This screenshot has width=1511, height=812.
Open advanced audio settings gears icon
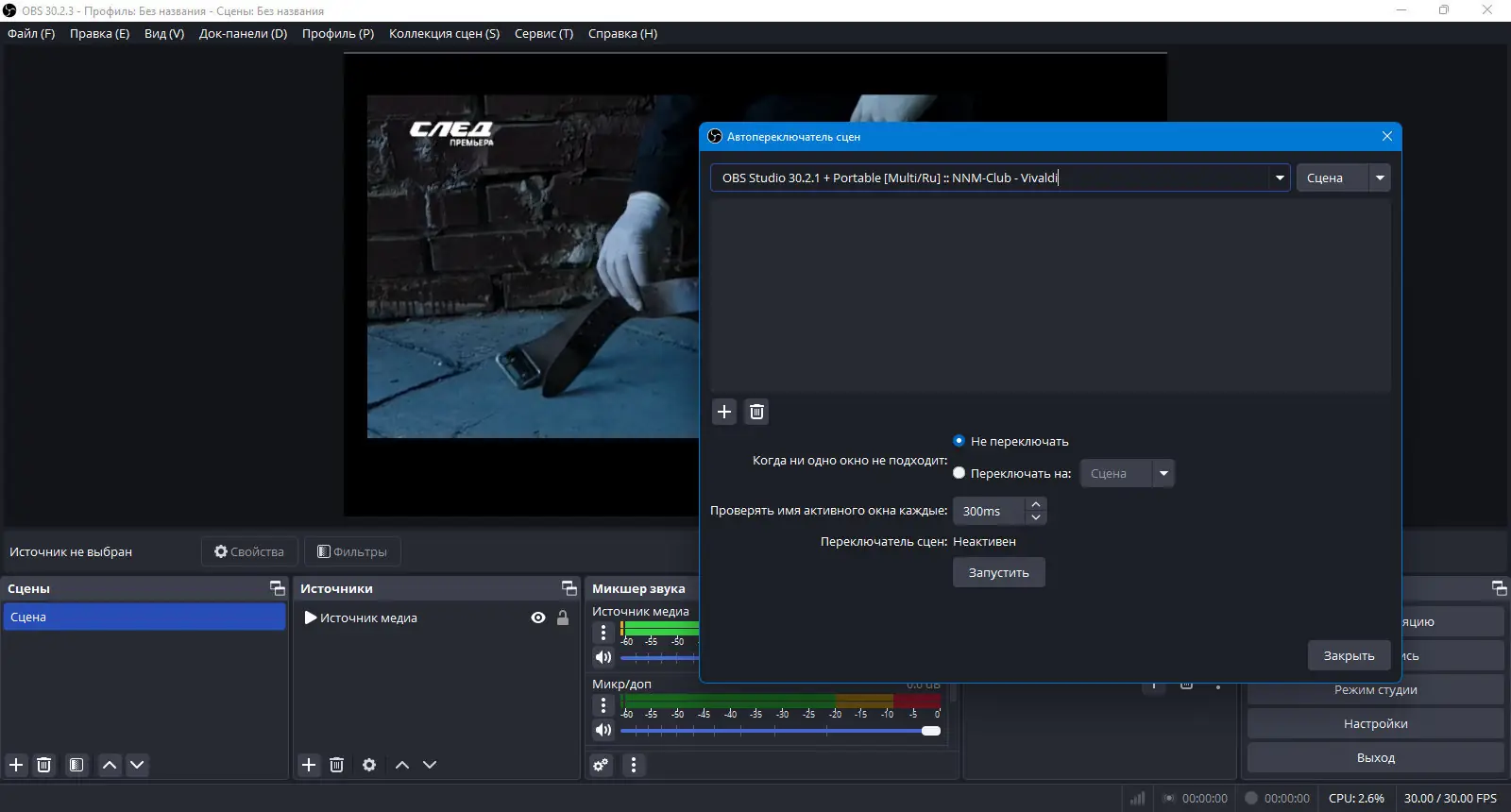coord(601,765)
